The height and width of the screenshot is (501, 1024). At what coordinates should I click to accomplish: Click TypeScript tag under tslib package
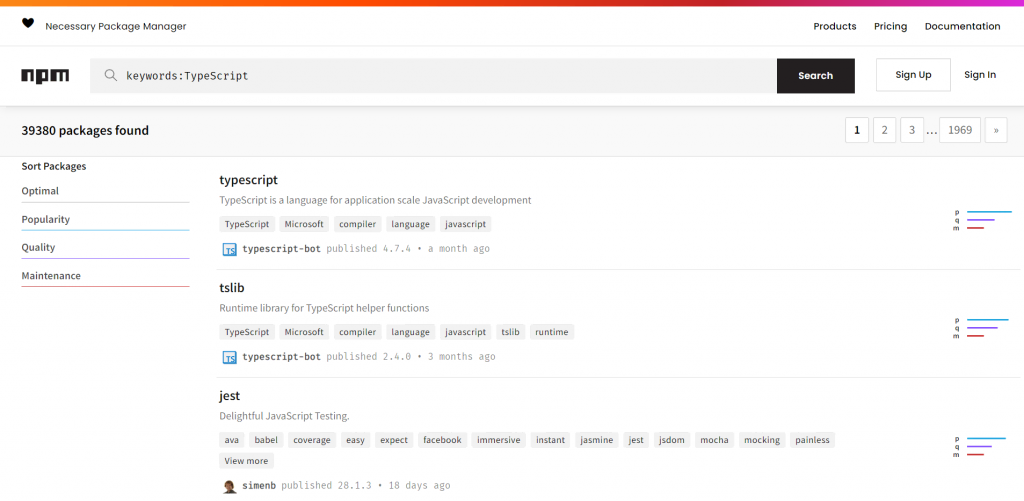click(x=247, y=332)
